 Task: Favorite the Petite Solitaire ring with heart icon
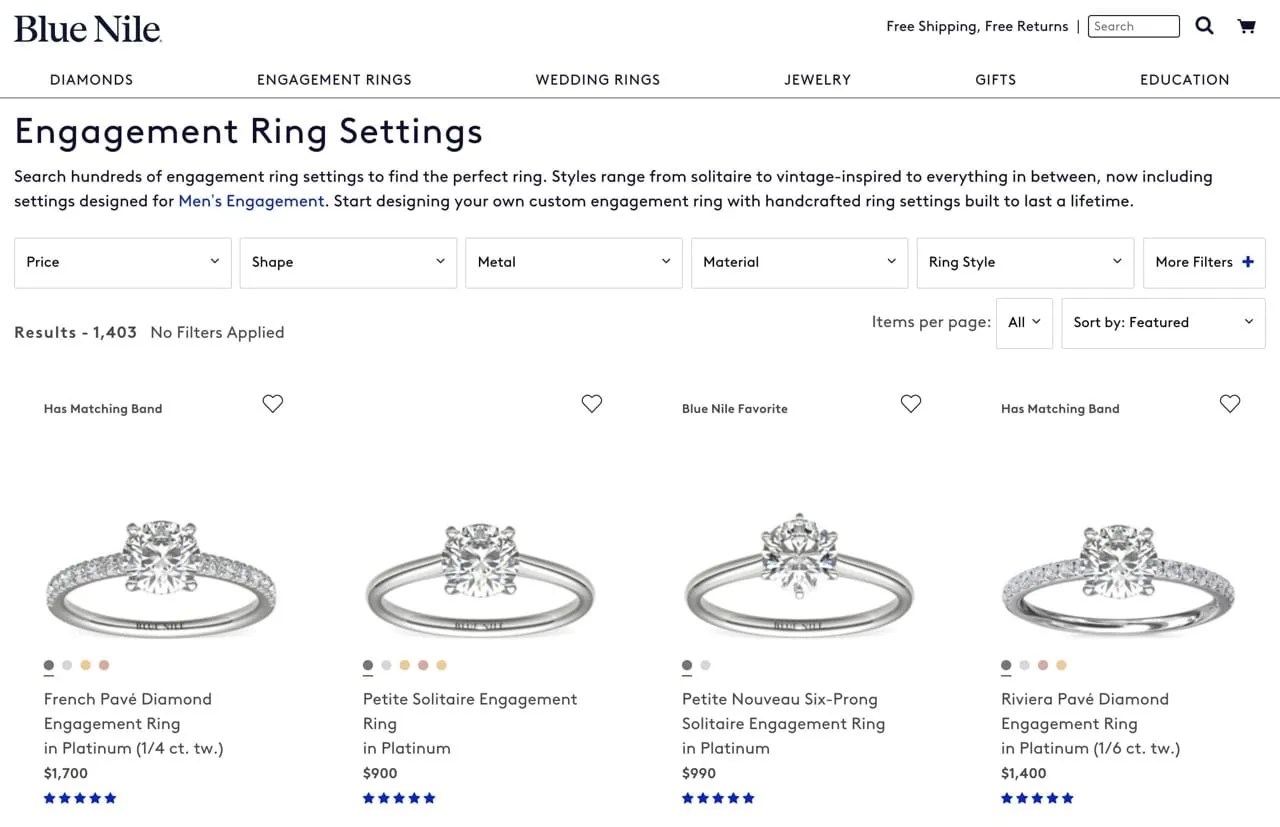pyautogui.click(x=591, y=403)
